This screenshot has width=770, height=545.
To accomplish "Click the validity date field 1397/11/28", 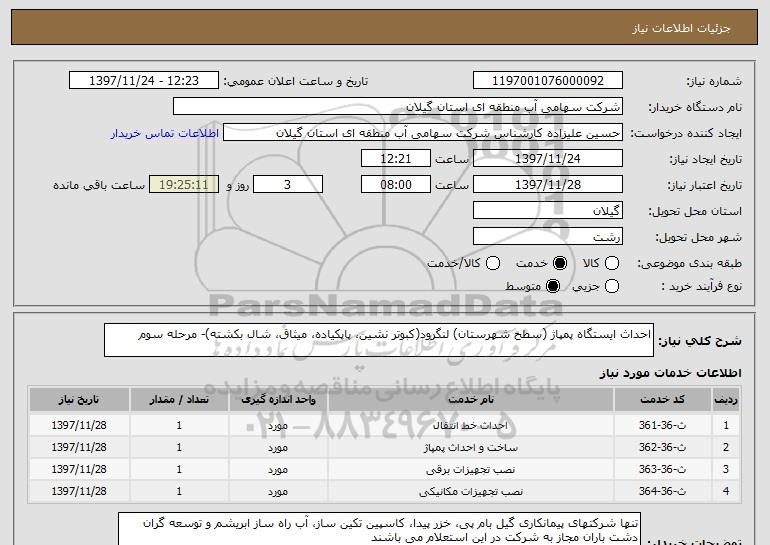I will pyautogui.click(x=548, y=185).
